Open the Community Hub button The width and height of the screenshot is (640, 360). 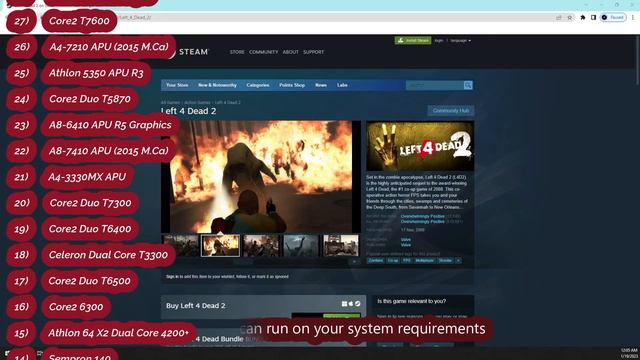[451, 111]
